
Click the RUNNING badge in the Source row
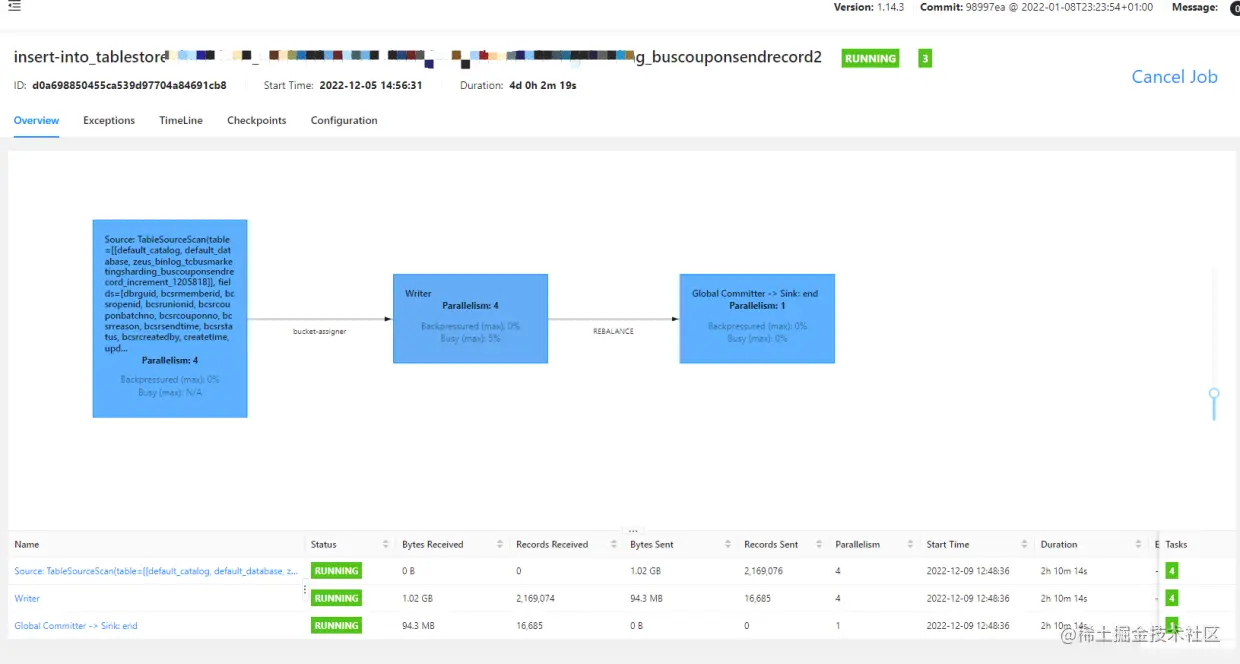[x=336, y=571]
